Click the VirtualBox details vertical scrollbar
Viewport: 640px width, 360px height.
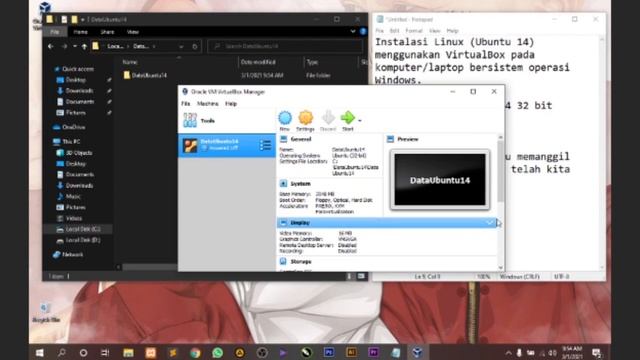click(501, 171)
